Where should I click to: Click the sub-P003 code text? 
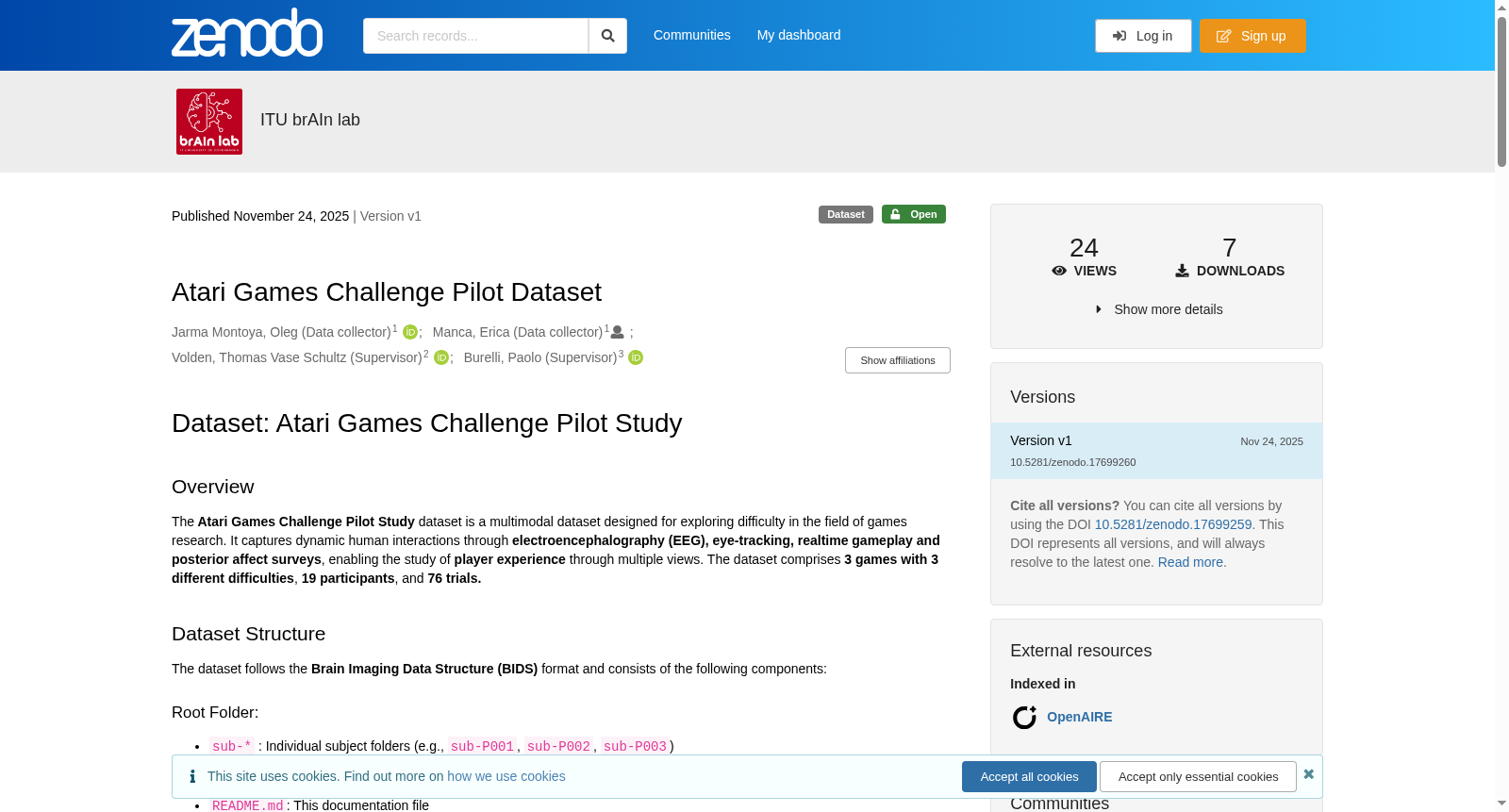(635, 746)
